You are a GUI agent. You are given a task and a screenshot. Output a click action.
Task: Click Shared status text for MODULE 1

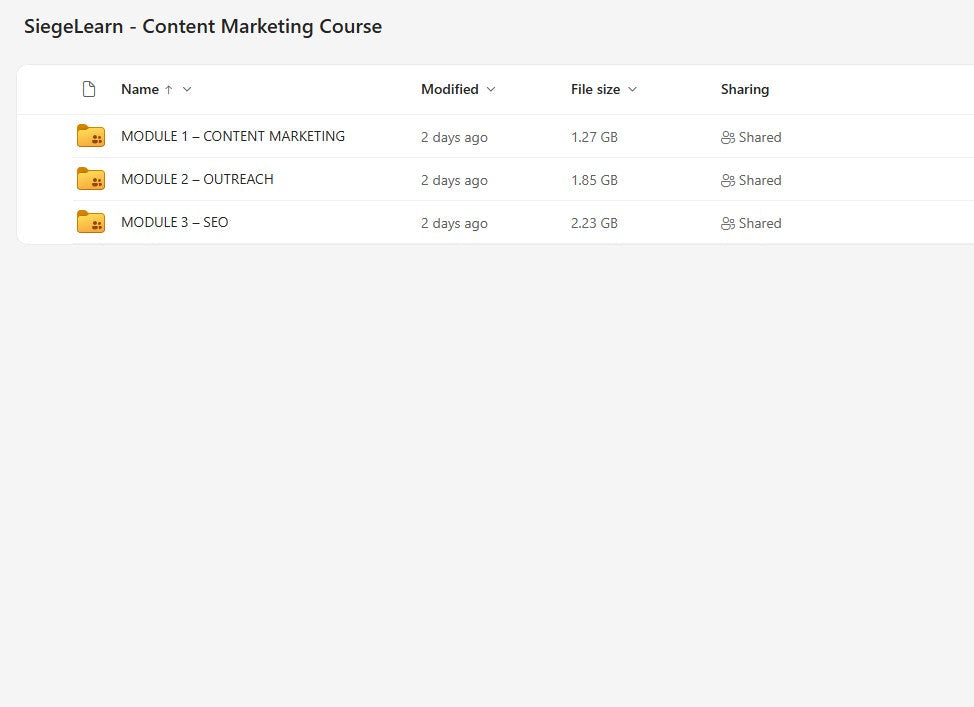click(x=760, y=137)
